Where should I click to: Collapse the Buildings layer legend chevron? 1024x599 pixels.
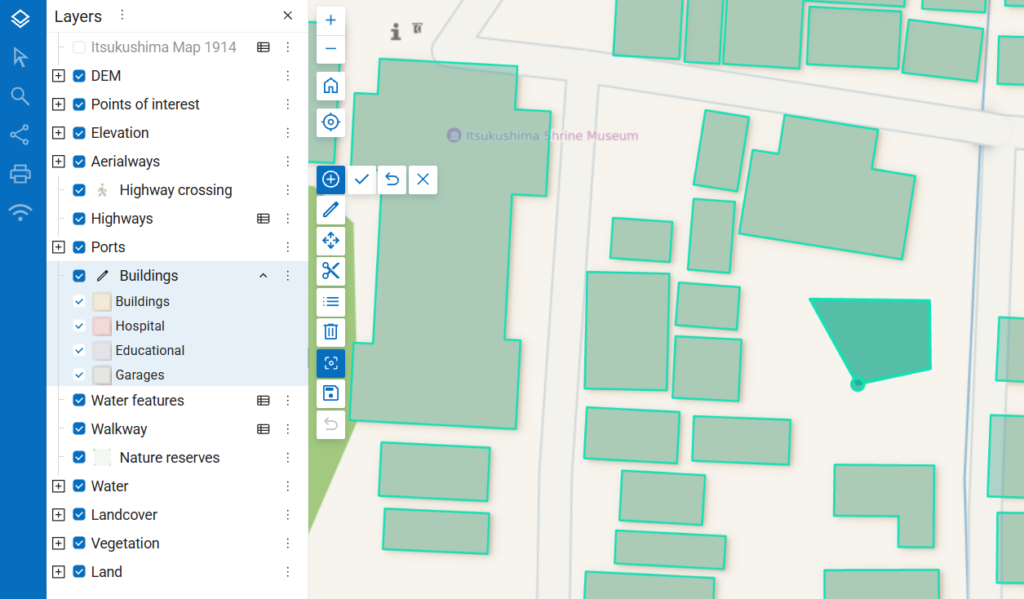pyautogui.click(x=263, y=276)
